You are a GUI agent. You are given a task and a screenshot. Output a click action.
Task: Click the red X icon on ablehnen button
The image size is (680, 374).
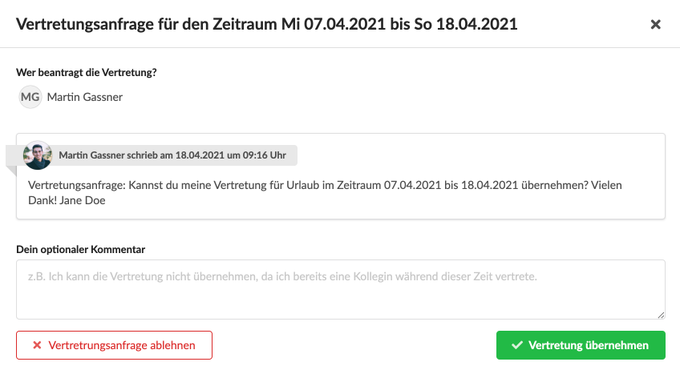pos(37,345)
